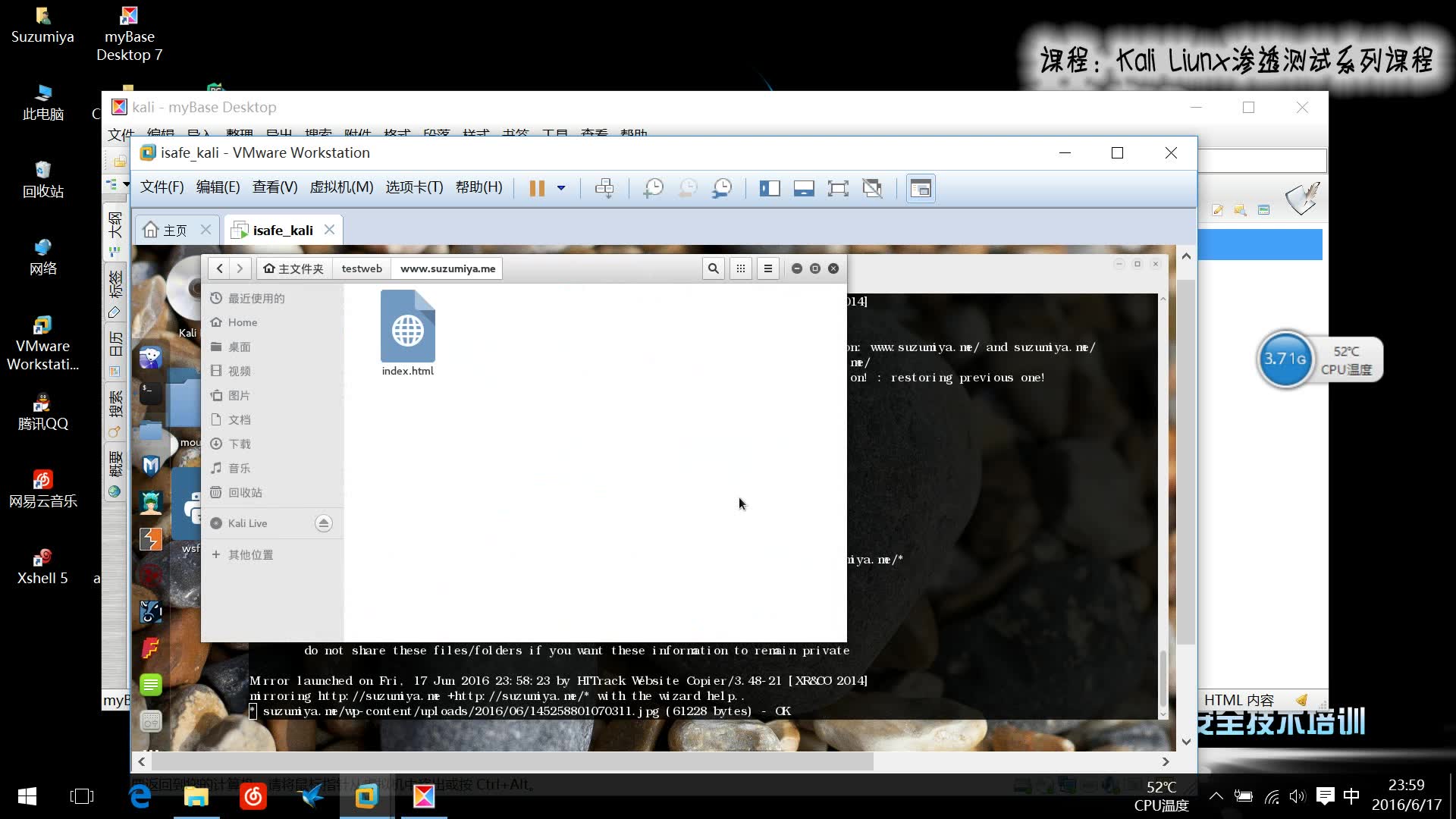
Task: Open the green notes icon in Kali dock
Action: (150, 685)
